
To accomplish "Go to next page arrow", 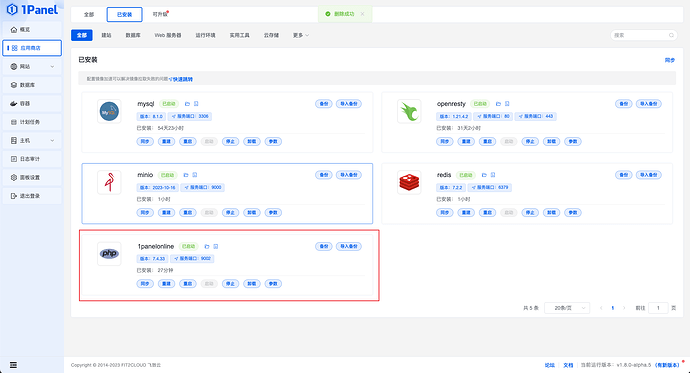I will (x=624, y=308).
